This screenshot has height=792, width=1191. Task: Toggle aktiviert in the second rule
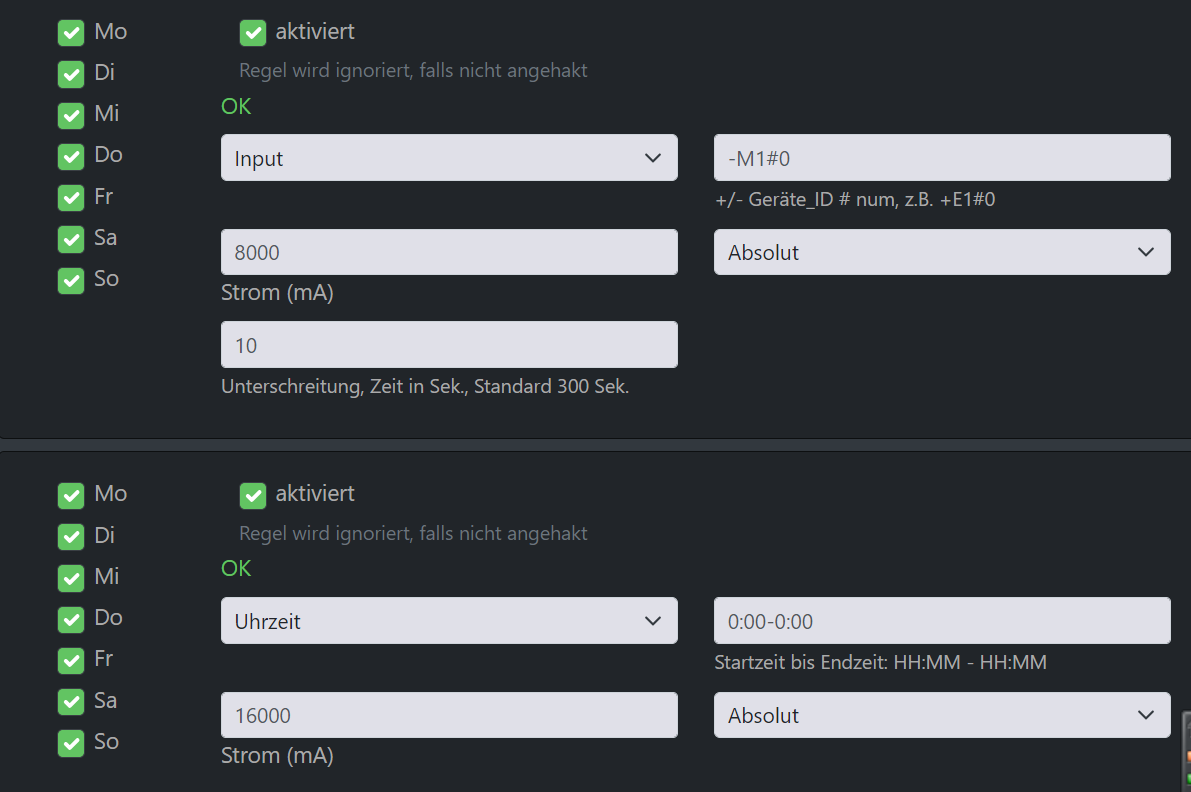click(x=253, y=494)
